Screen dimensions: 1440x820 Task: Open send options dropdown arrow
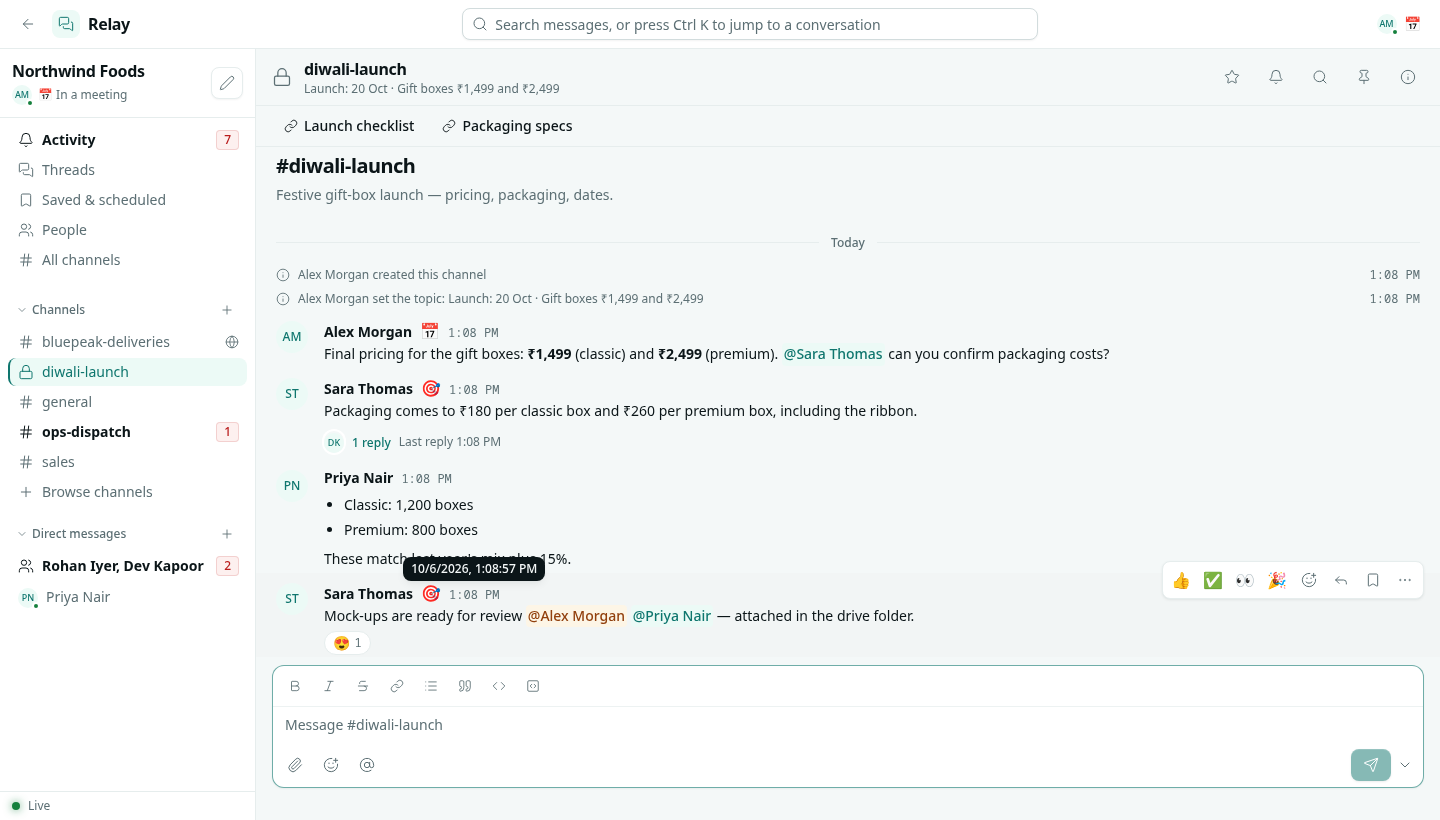[x=1405, y=765]
